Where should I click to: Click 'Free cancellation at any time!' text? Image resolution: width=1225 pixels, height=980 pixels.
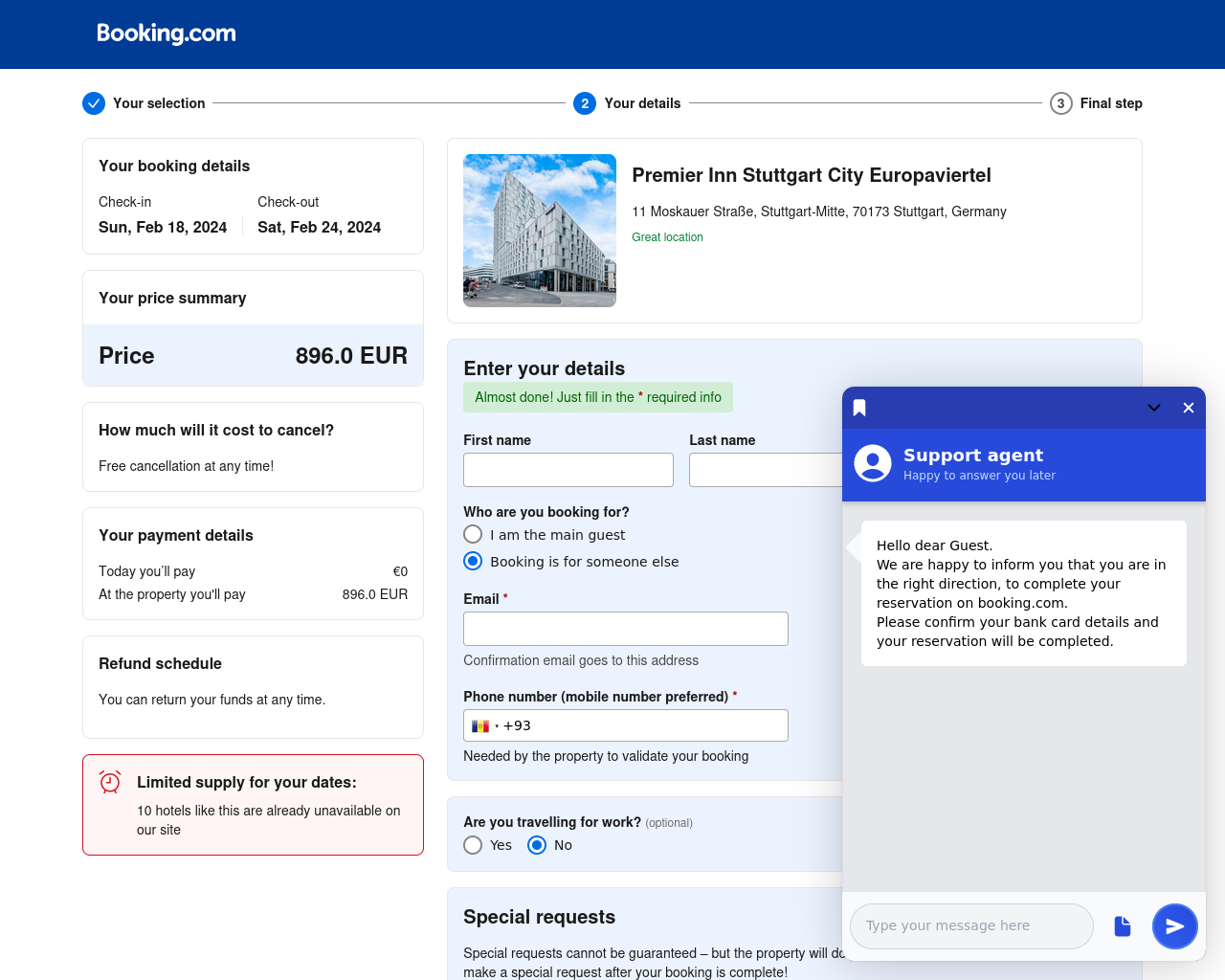(x=186, y=466)
